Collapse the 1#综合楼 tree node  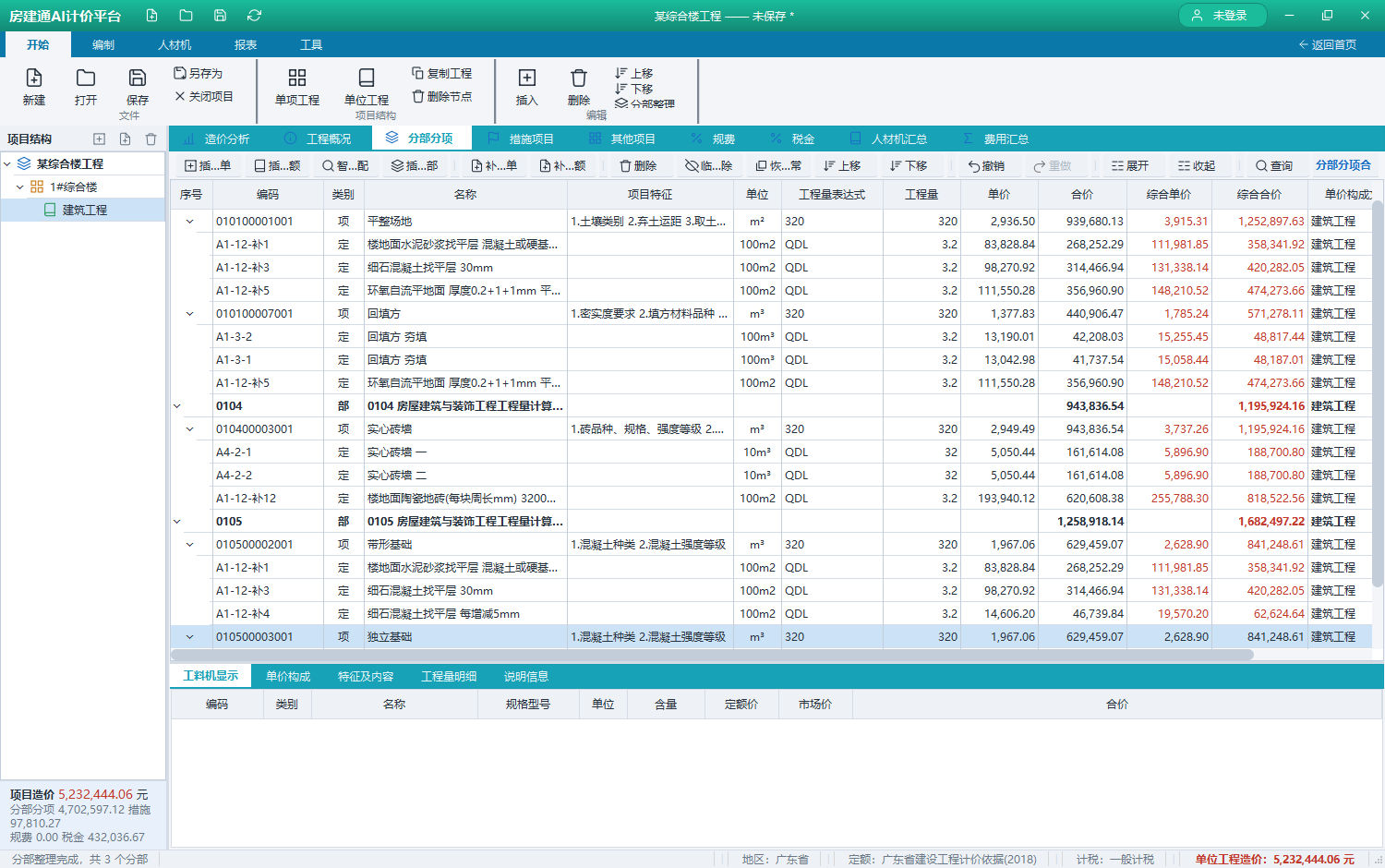(x=20, y=187)
